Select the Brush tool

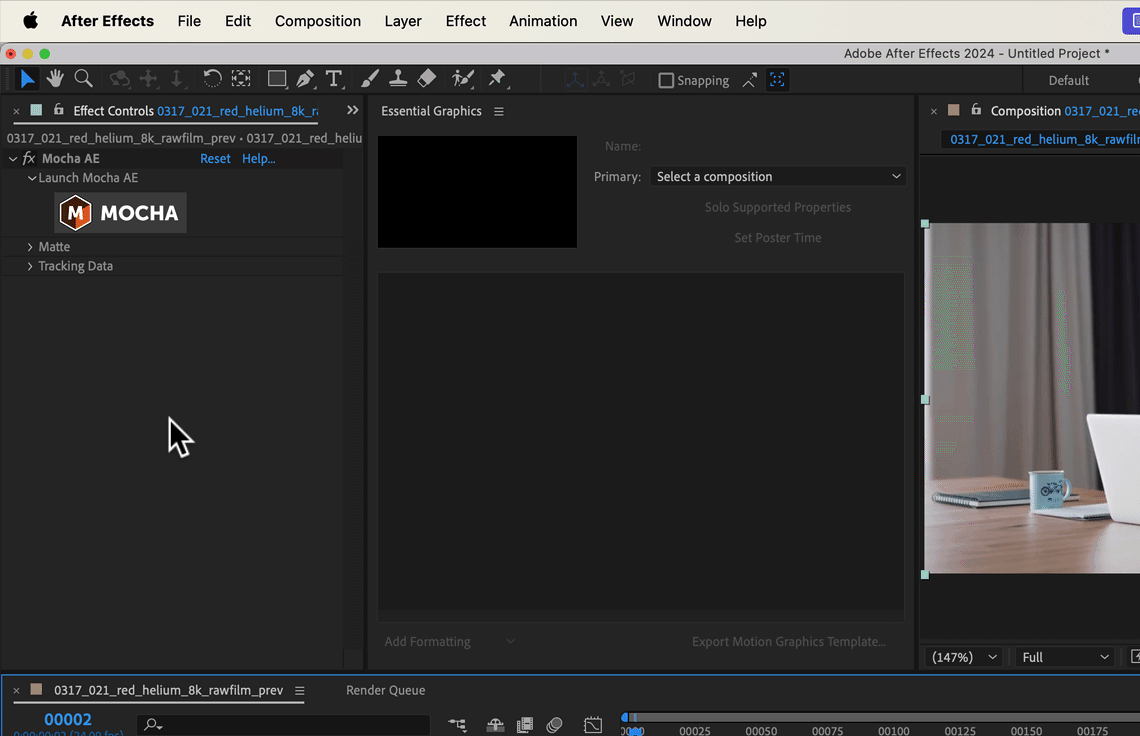point(369,79)
